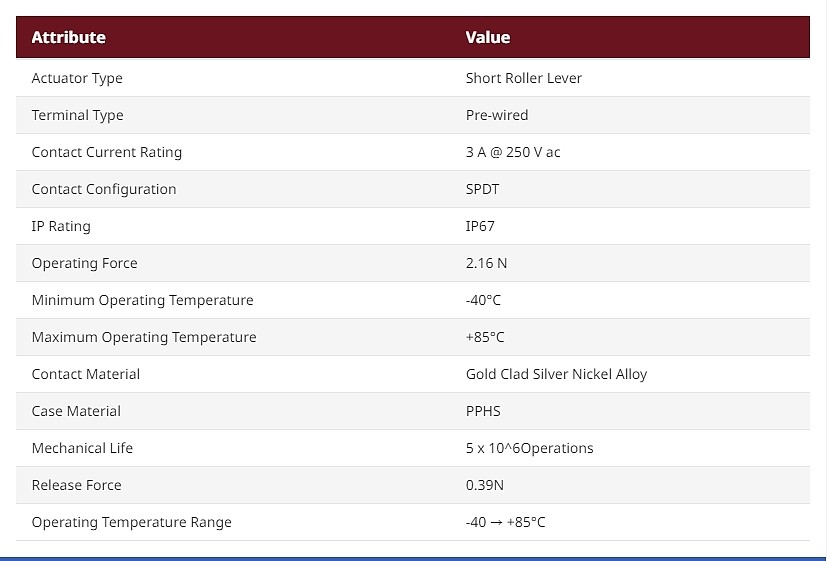Select the Actuator Type row label
Screen dimensions: 827x561
tap(77, 79)
